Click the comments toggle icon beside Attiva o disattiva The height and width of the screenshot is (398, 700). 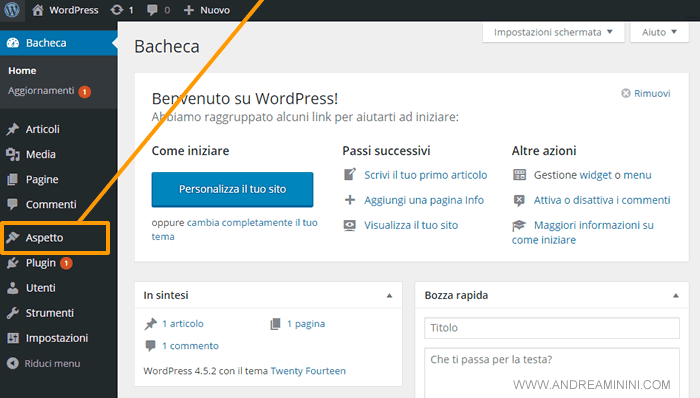(519, 200)
